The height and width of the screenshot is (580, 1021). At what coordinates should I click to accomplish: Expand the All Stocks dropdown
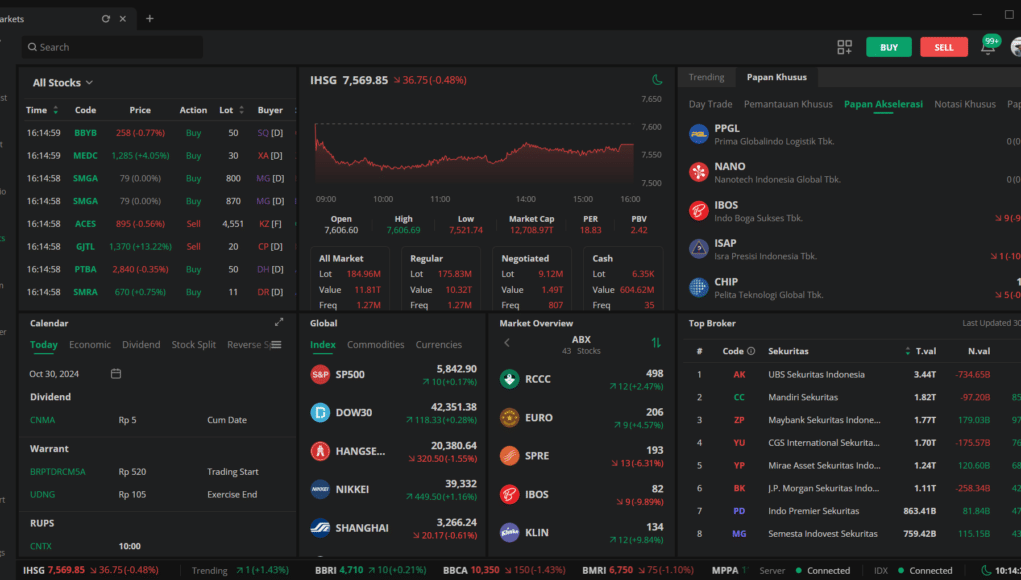coord(63,83)
